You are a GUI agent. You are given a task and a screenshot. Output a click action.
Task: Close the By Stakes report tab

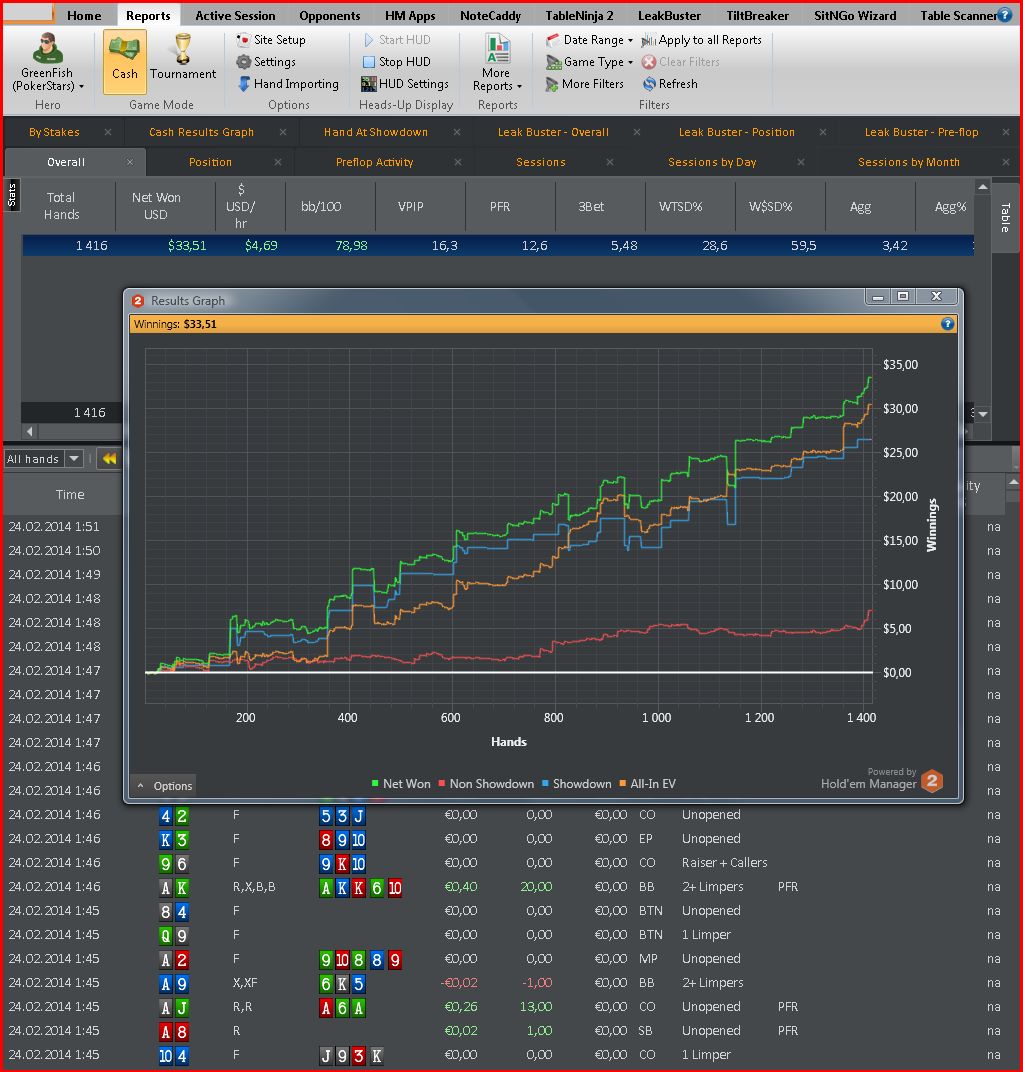[x=108, y=132]
